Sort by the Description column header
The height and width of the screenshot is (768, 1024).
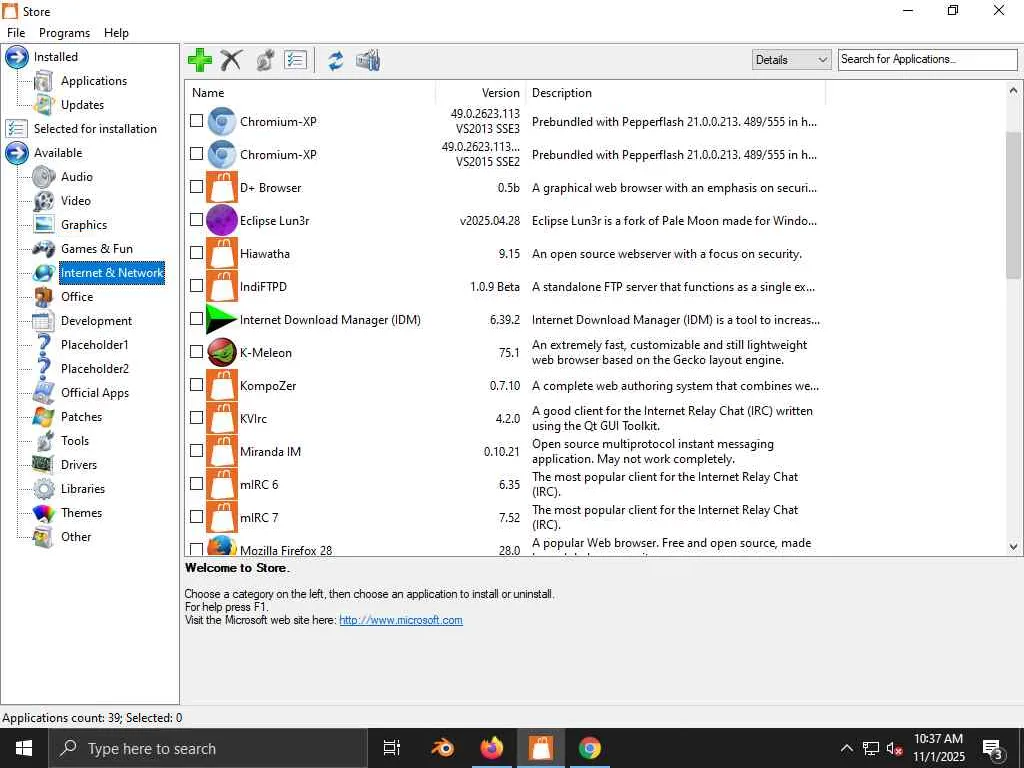676,93
